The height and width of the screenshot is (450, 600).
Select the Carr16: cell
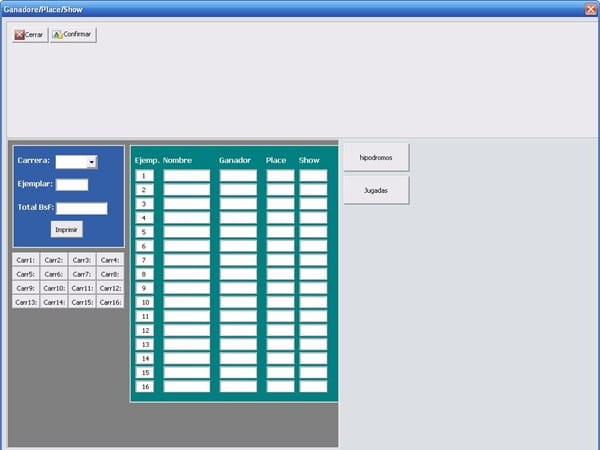click(x=110, y=302)
